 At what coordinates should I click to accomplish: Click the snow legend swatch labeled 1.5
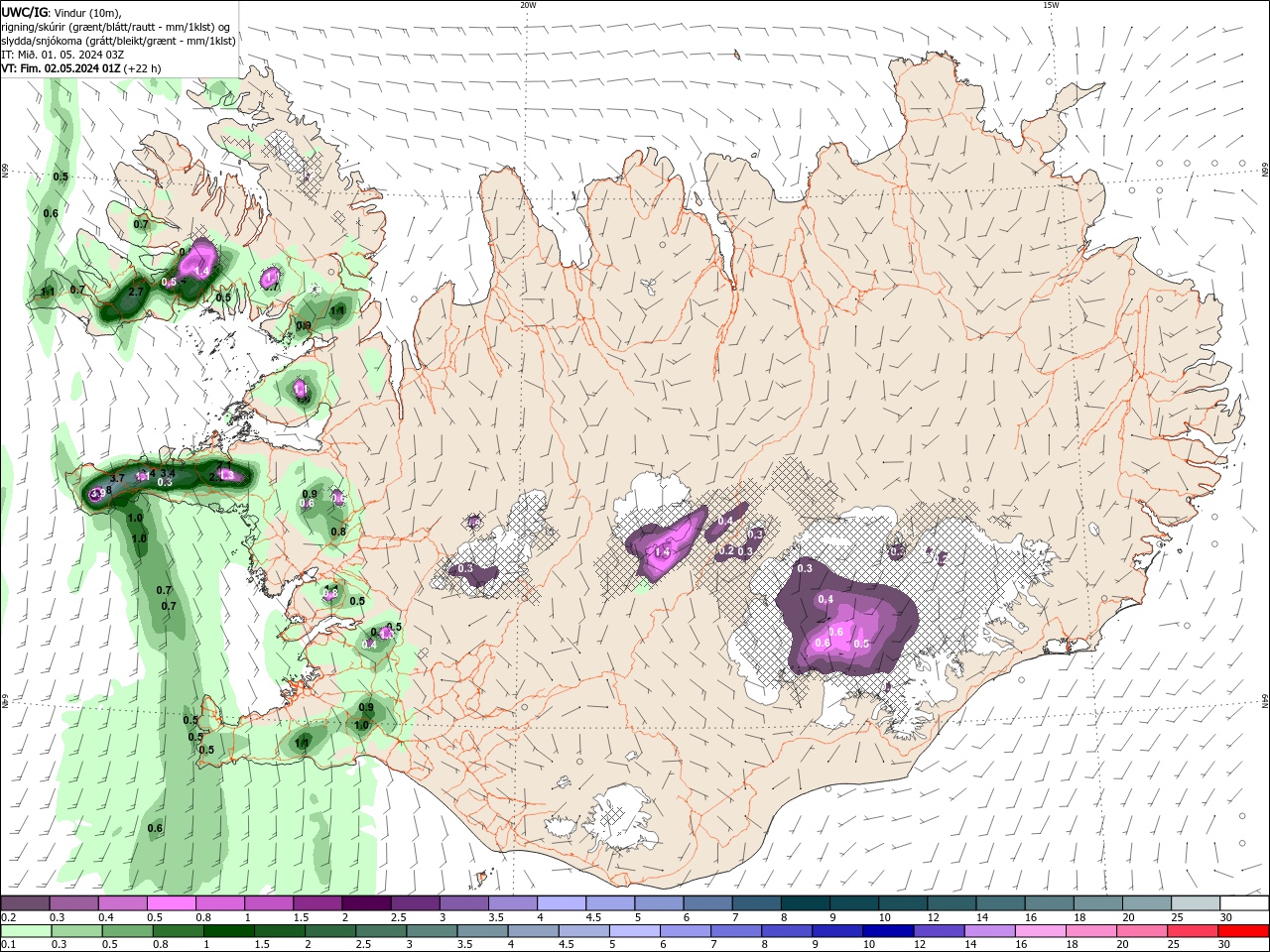pyautogui.click(x=317, y=903)
